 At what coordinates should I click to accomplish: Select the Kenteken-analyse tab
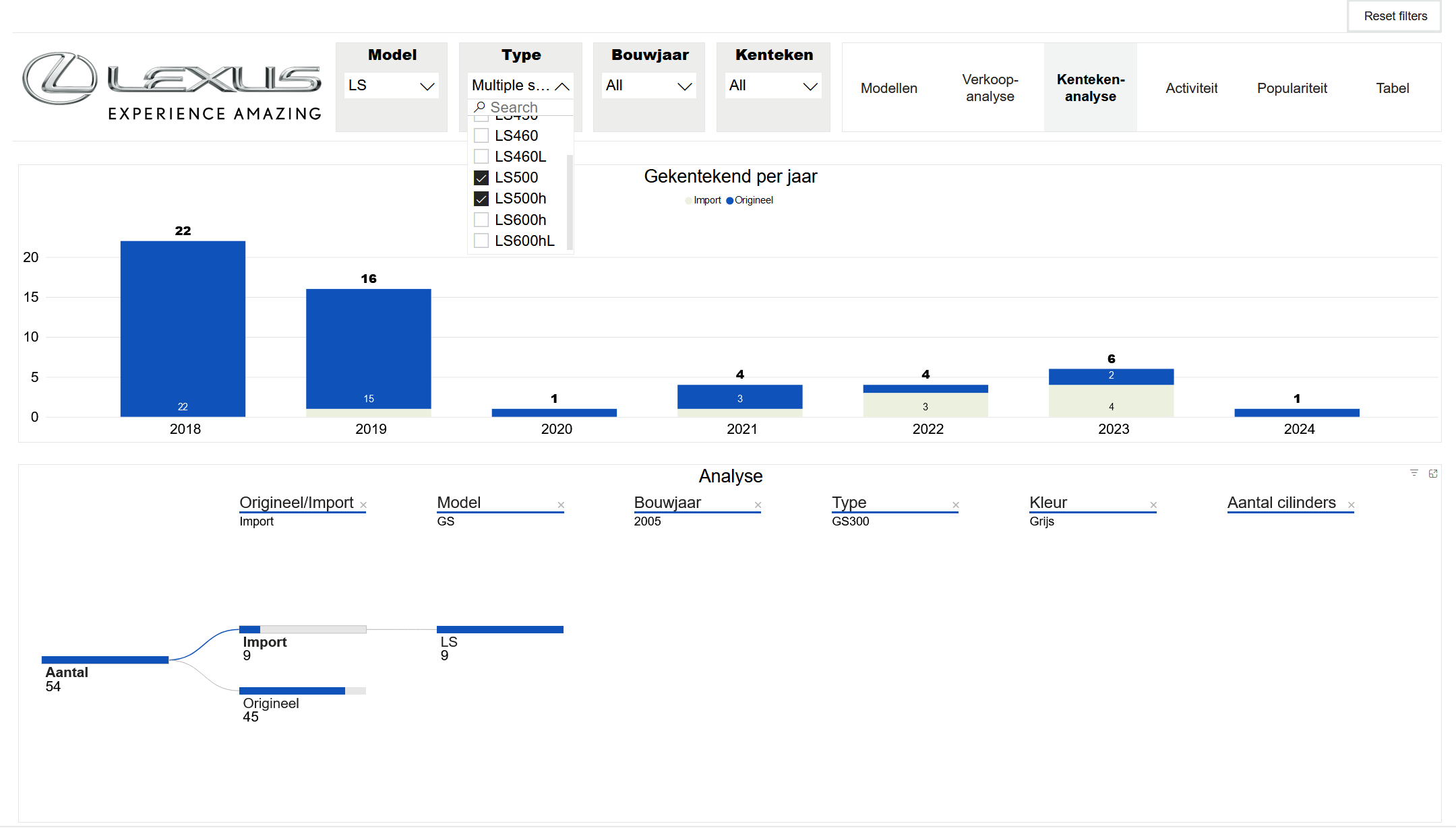pos(1091,88)
